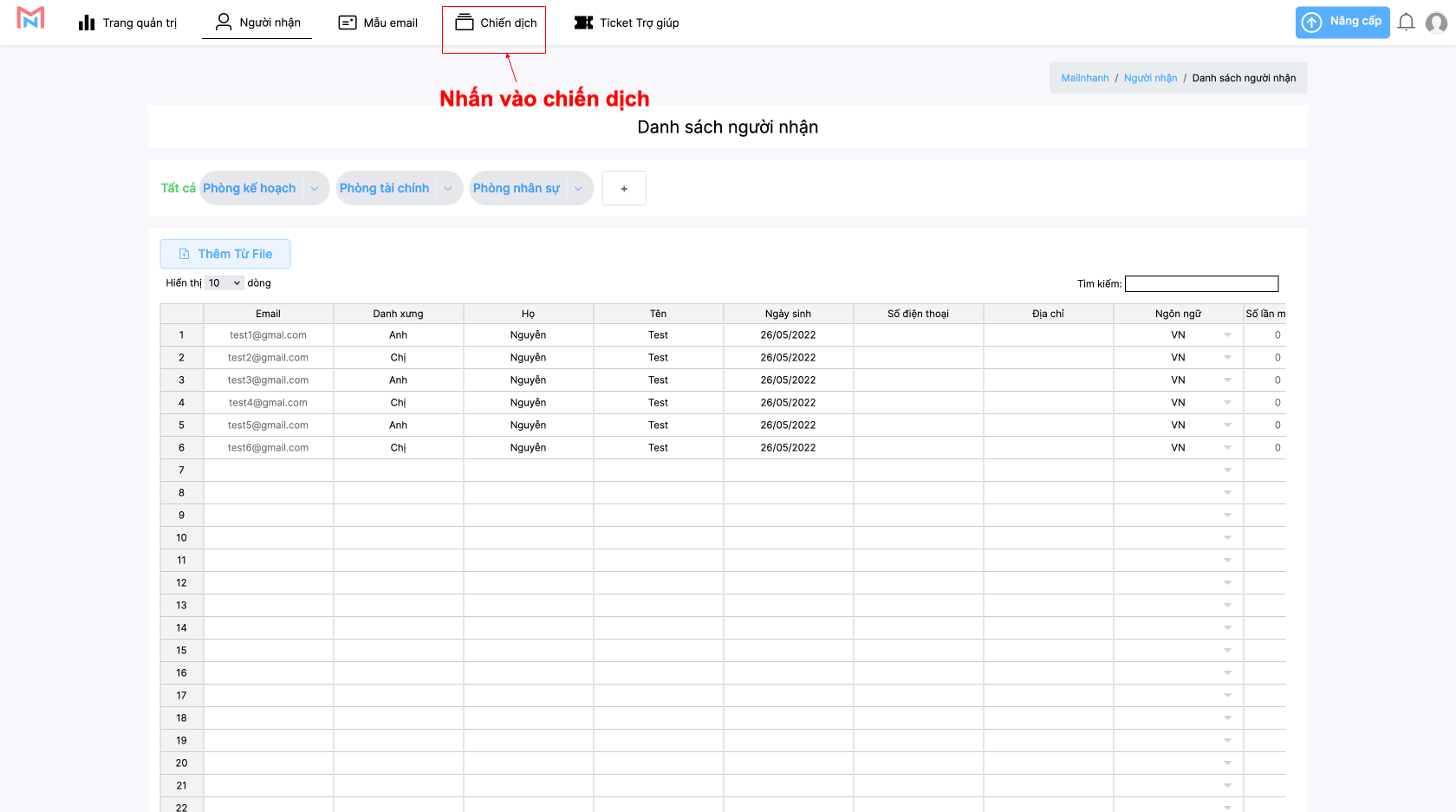Open the notification bell icon
Screen dimensions: 1456x812
tap(1406, 23)
